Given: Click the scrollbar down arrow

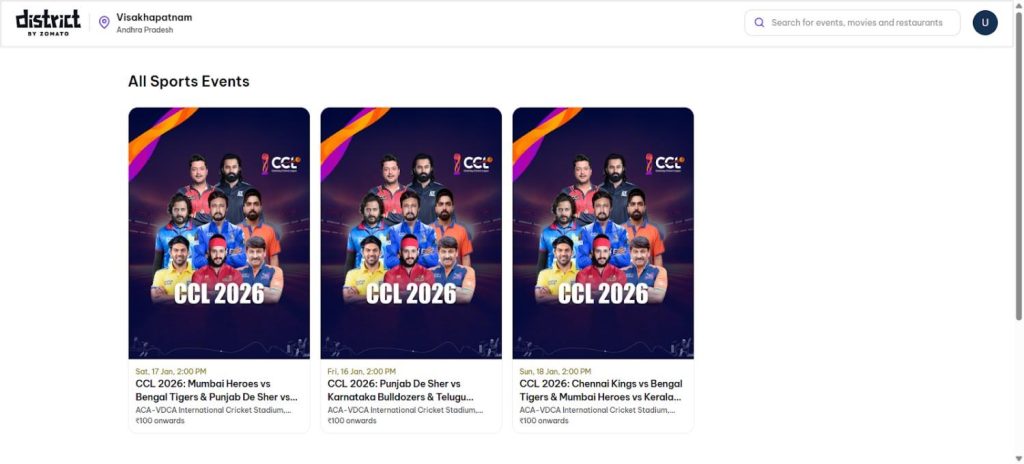Looking at the screenshot, I should pos(1018,458).
